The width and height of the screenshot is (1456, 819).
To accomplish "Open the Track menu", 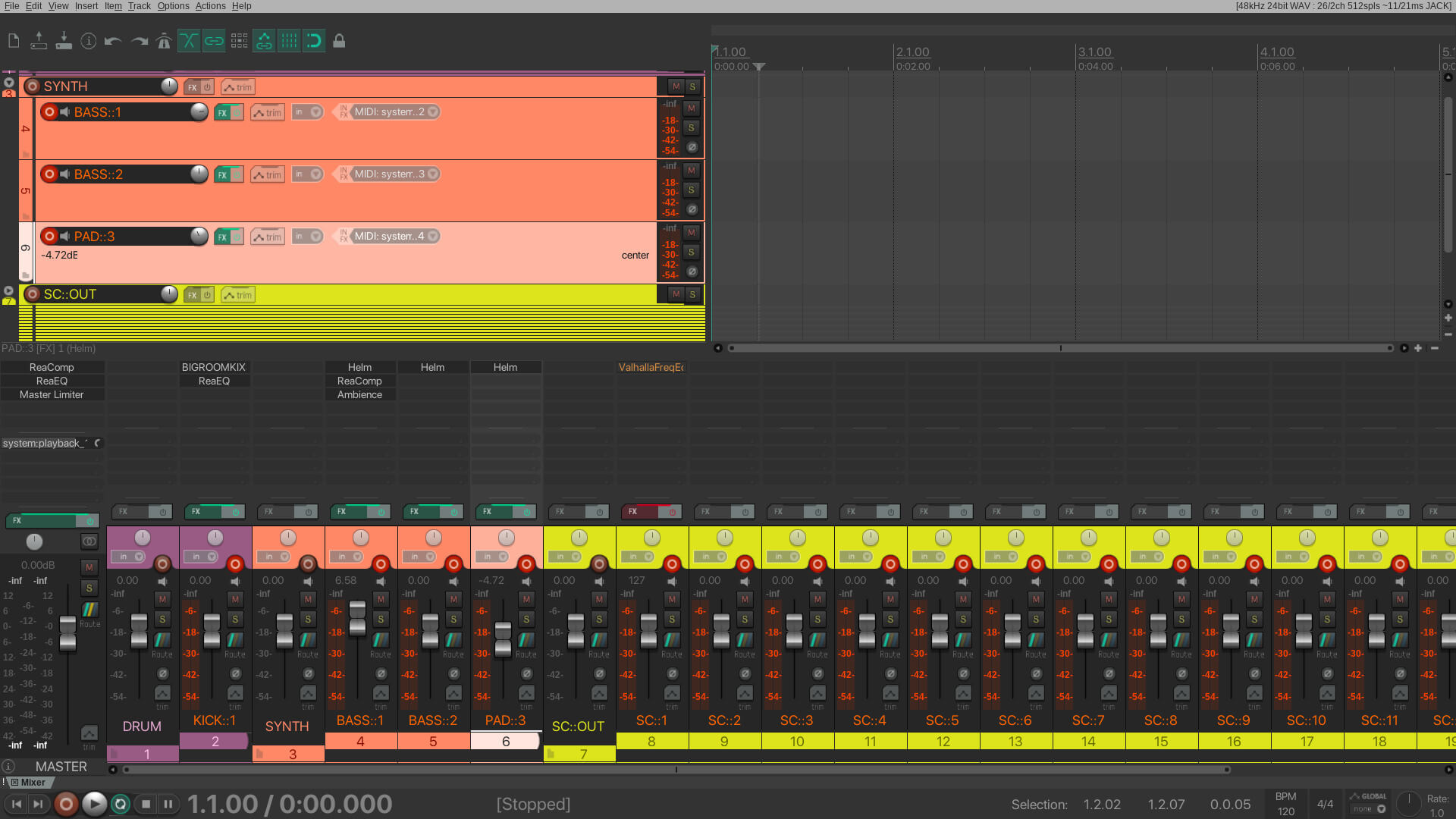I will (139, 6).
